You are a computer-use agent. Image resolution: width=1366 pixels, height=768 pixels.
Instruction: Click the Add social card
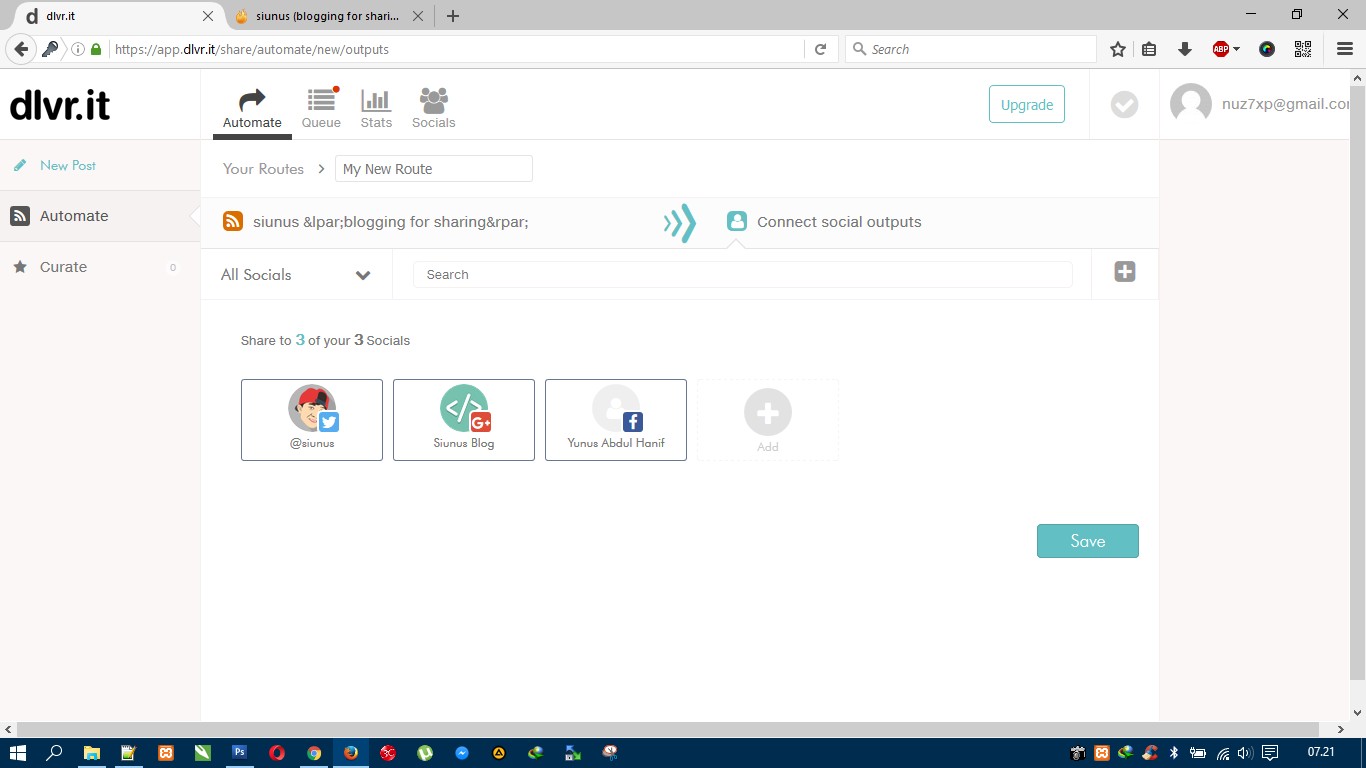tap(768, 420)
